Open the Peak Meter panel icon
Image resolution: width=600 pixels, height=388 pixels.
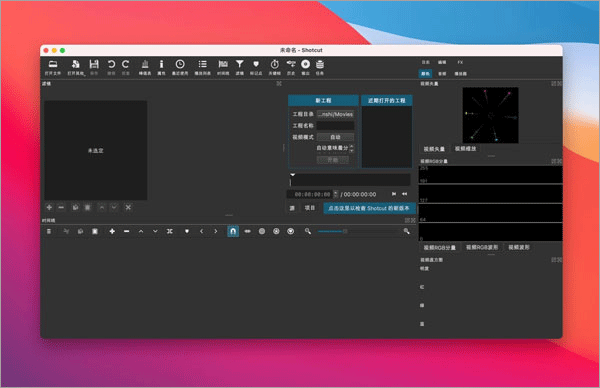click(x=145, y=67)
